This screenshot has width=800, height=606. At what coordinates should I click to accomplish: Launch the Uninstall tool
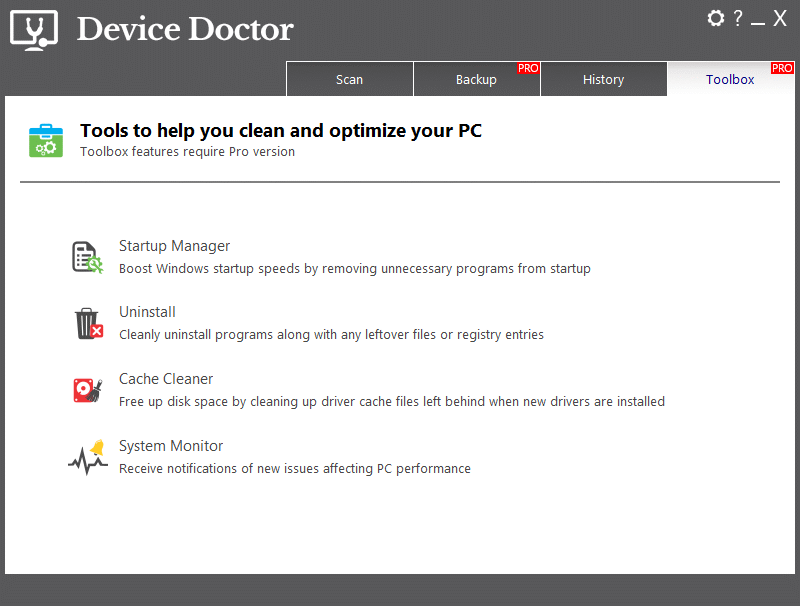[147, 312]
